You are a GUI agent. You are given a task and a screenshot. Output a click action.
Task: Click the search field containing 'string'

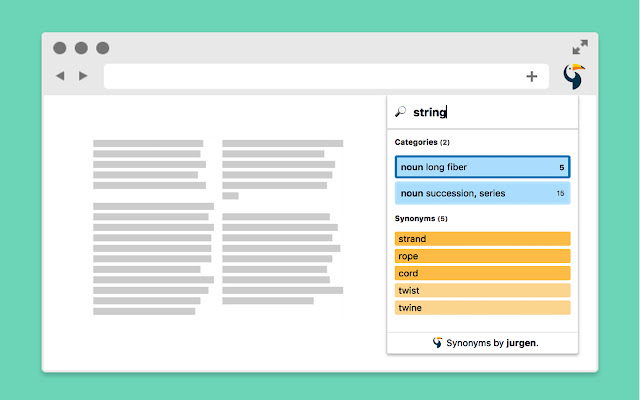(490, 113)
